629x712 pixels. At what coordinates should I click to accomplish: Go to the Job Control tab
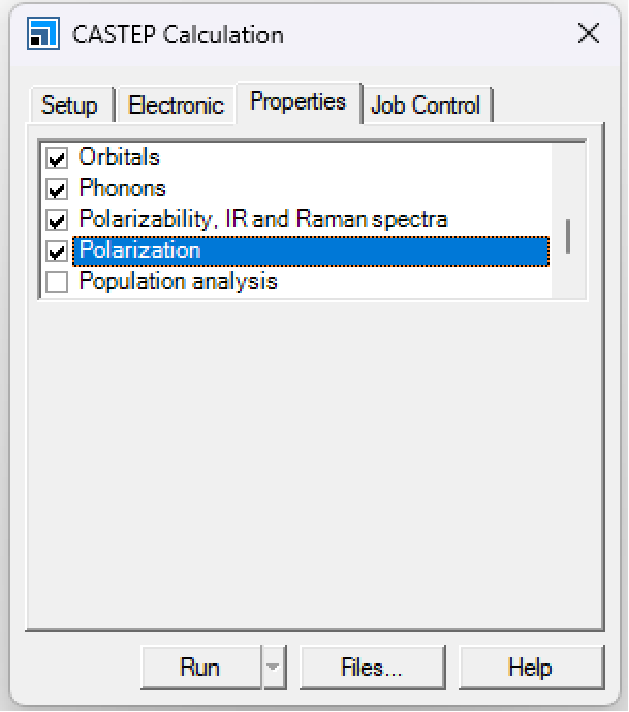click(x=425, y=105)
